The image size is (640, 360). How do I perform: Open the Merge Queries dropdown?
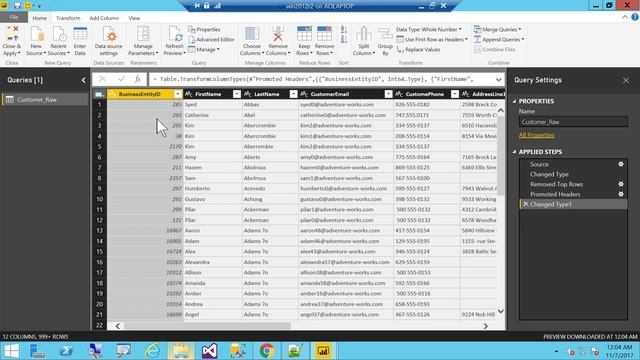[x=498, y=29]
